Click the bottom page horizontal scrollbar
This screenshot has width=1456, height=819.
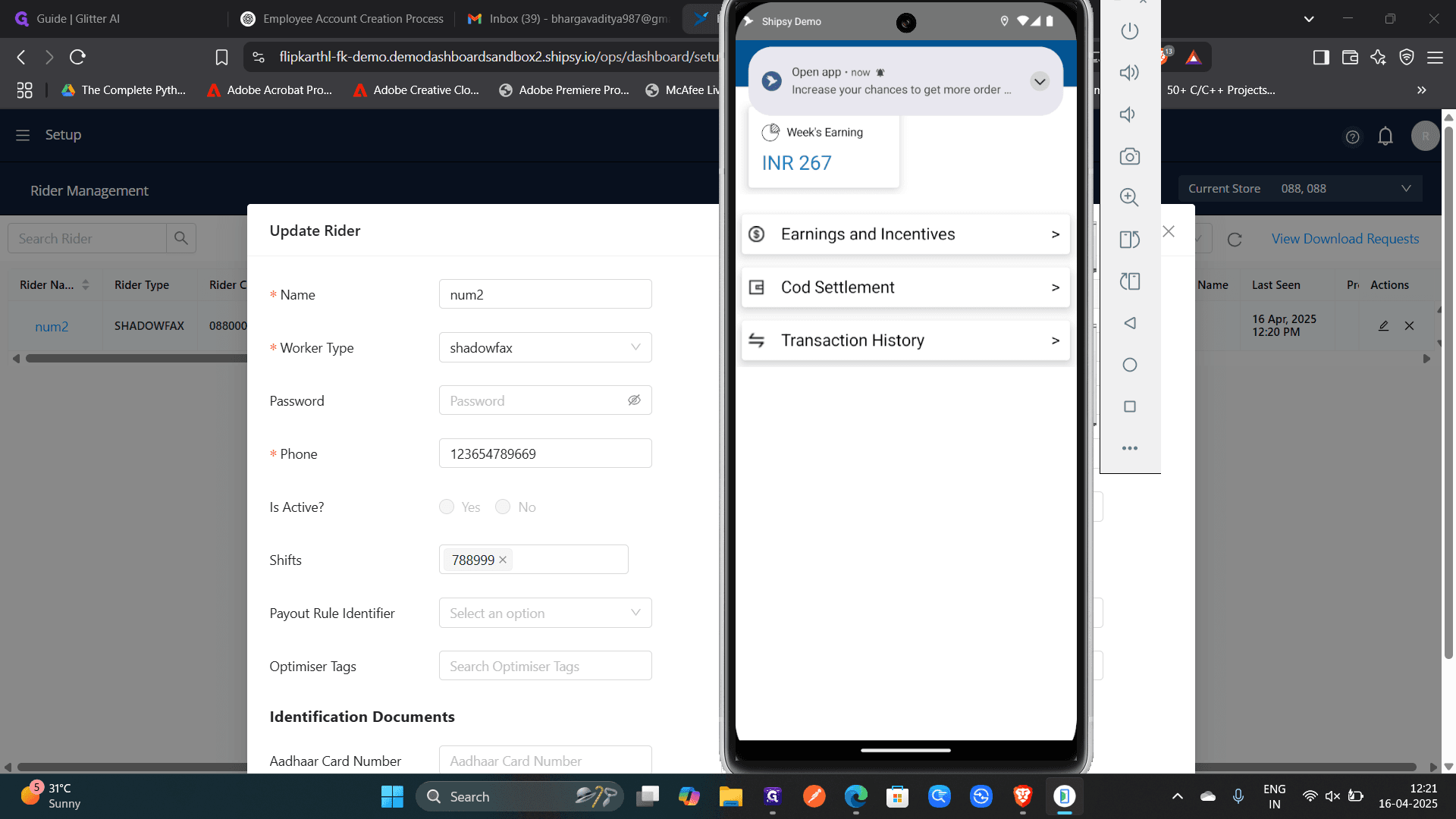717,767
